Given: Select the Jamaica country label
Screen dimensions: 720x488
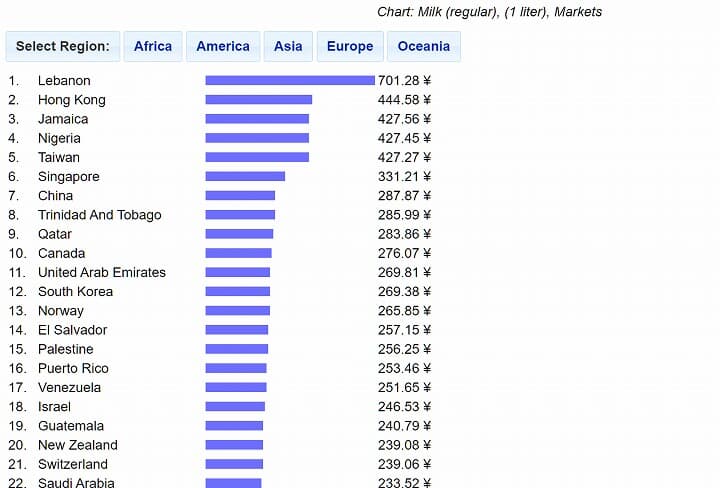Looking at the screenshot, I should click(63, 119).
